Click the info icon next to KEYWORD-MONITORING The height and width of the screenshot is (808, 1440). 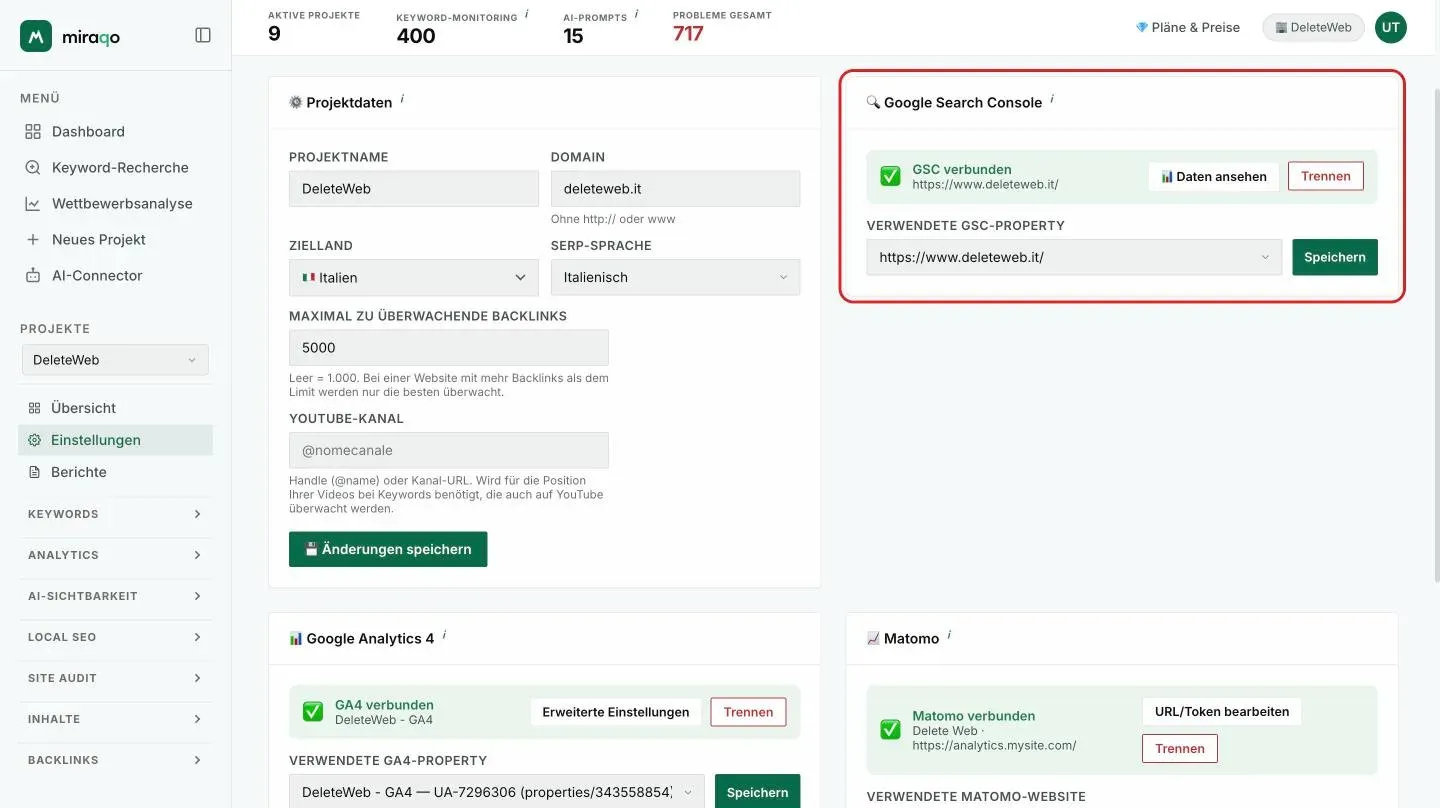tap(527, 15)
